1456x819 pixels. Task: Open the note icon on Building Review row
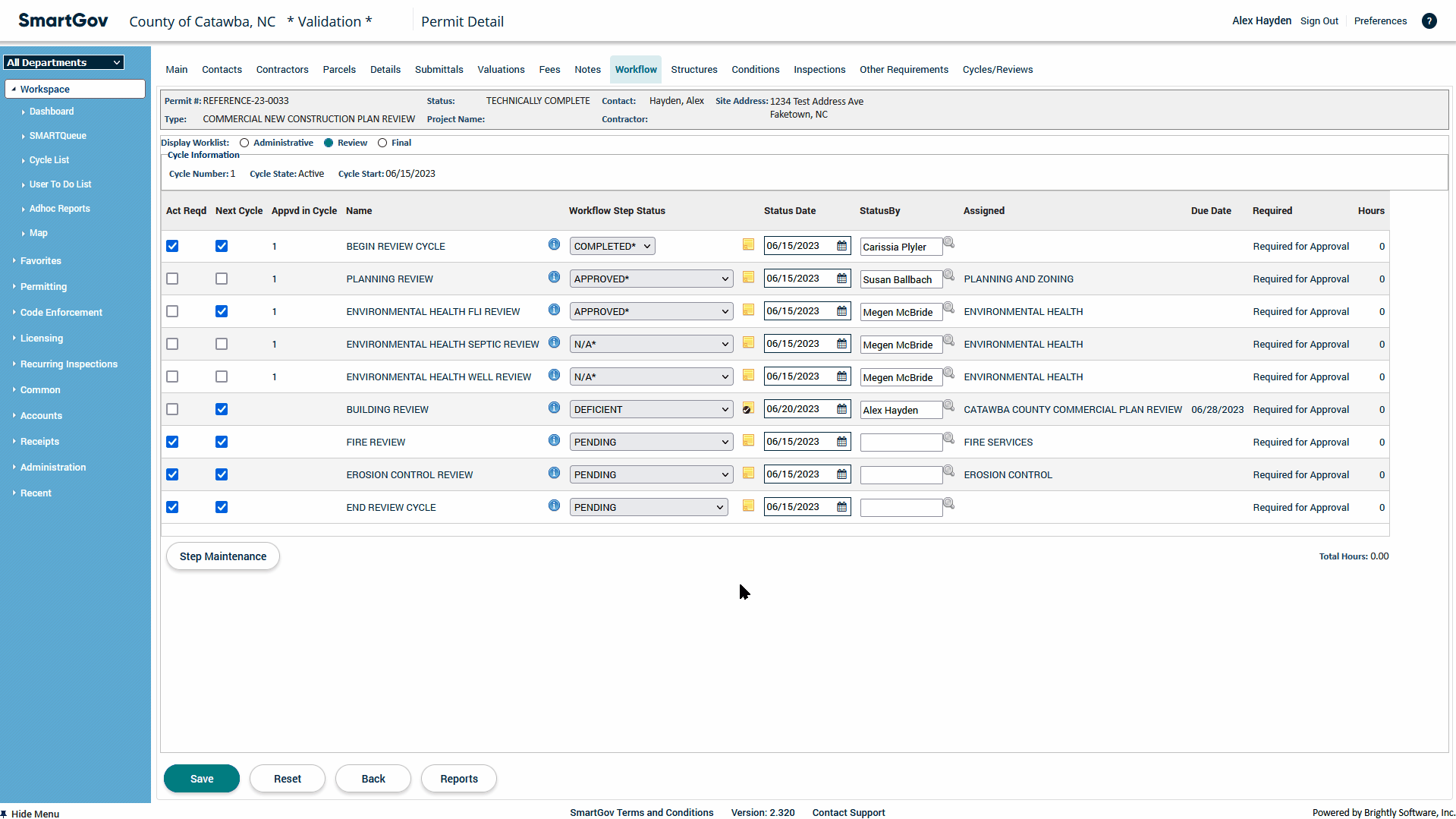(x=748, y=409)
